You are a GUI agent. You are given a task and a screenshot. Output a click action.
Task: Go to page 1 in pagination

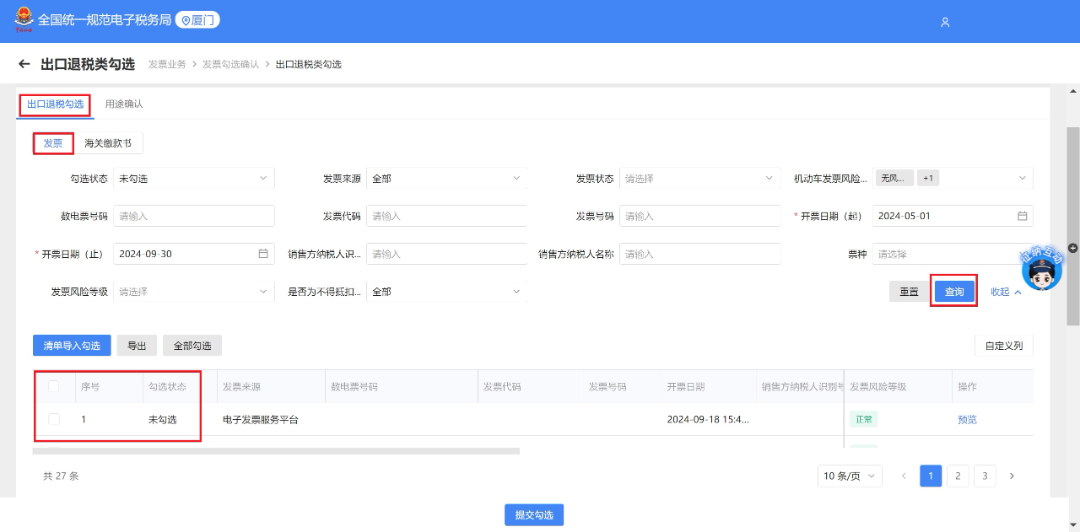931,475
